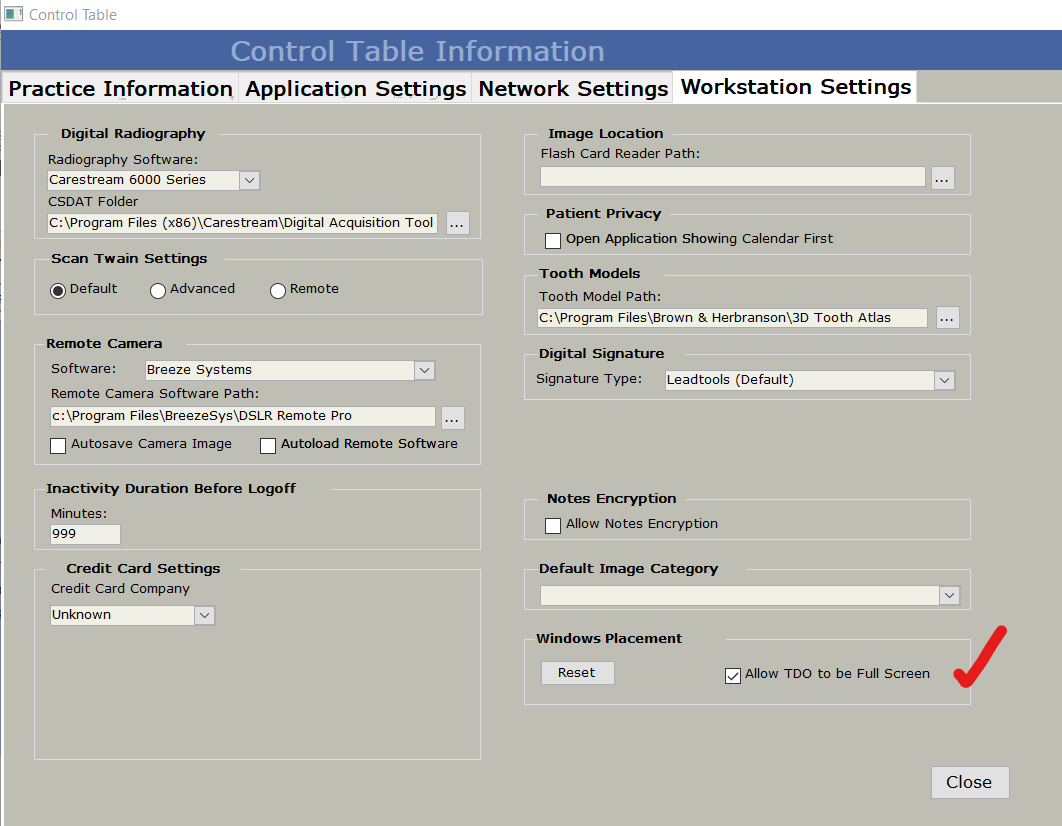Switch to the Practice Information tab
This screenshot has width=1062, height=826.
[x=120, y=88]
